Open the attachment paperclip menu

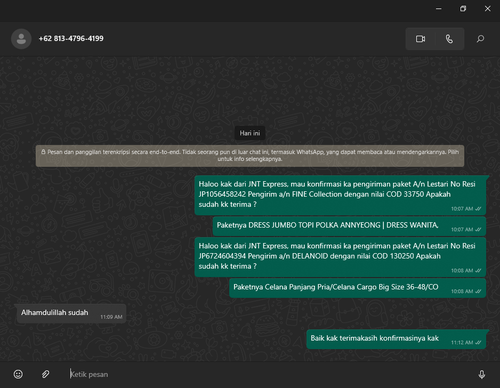click(x=46, y=374)
